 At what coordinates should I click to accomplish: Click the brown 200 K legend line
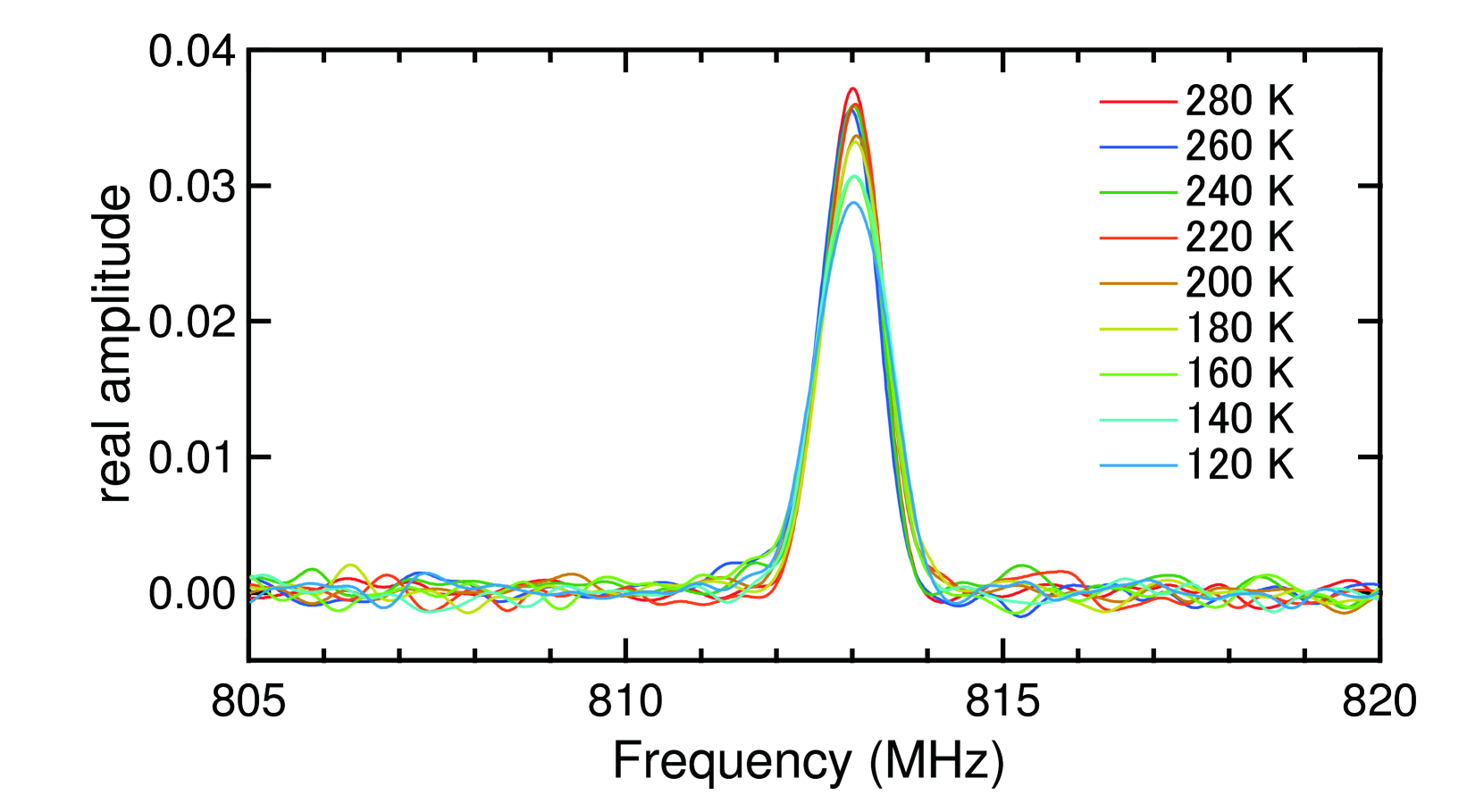pyautogui.click(x=1137, y=283)
